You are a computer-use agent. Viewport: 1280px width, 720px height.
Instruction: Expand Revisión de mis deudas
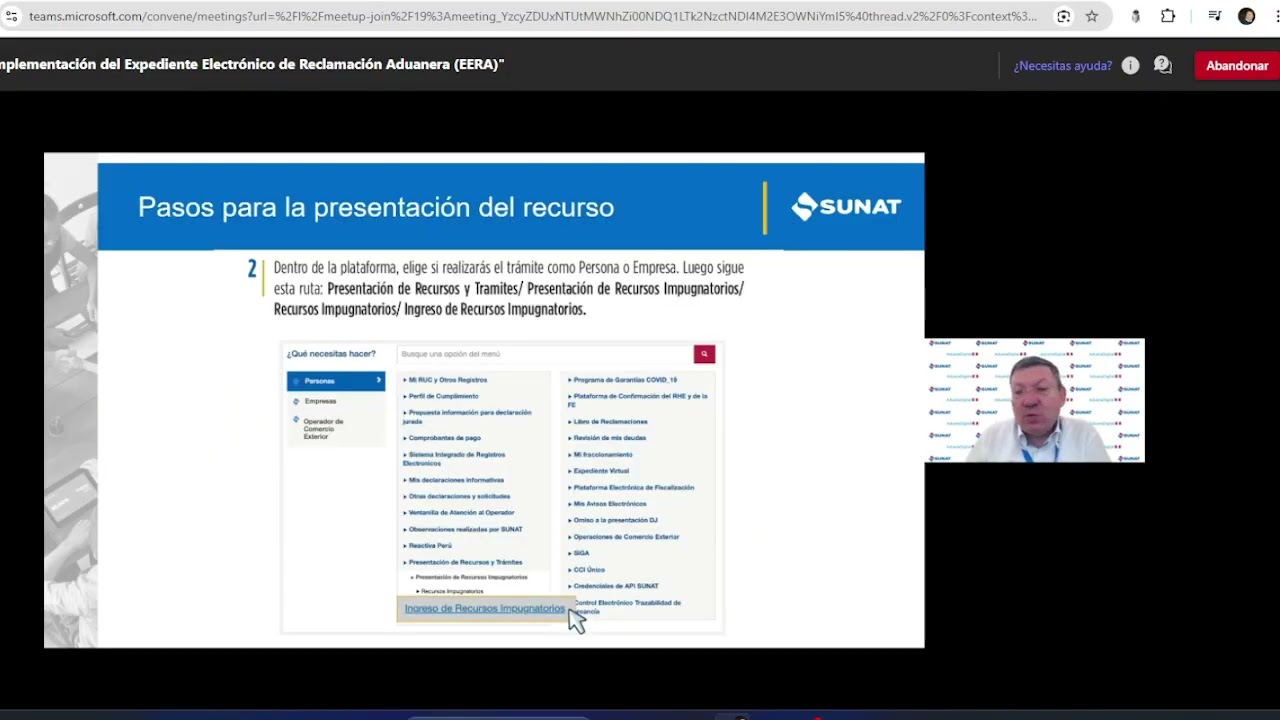click(x=609, y=438)
